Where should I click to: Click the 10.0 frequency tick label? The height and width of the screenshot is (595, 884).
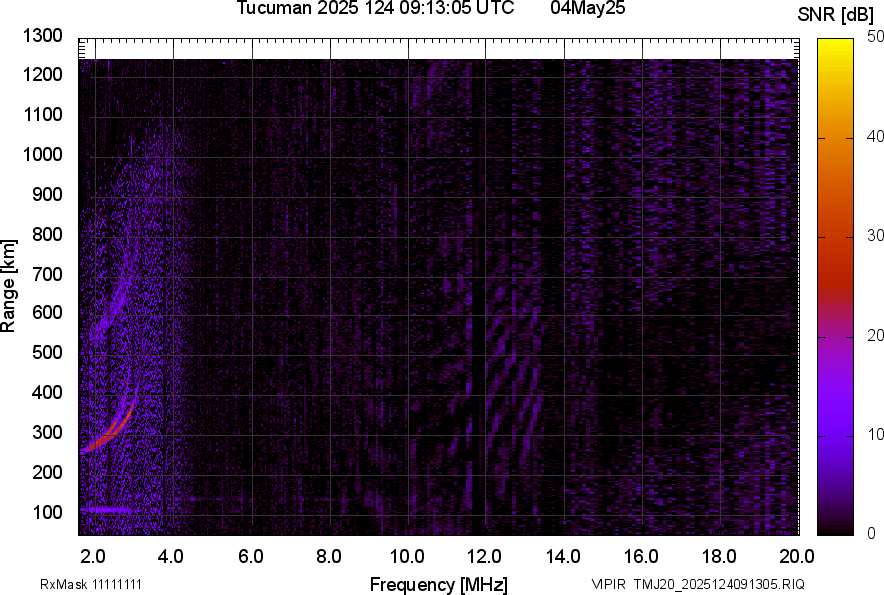coord(407,557)
